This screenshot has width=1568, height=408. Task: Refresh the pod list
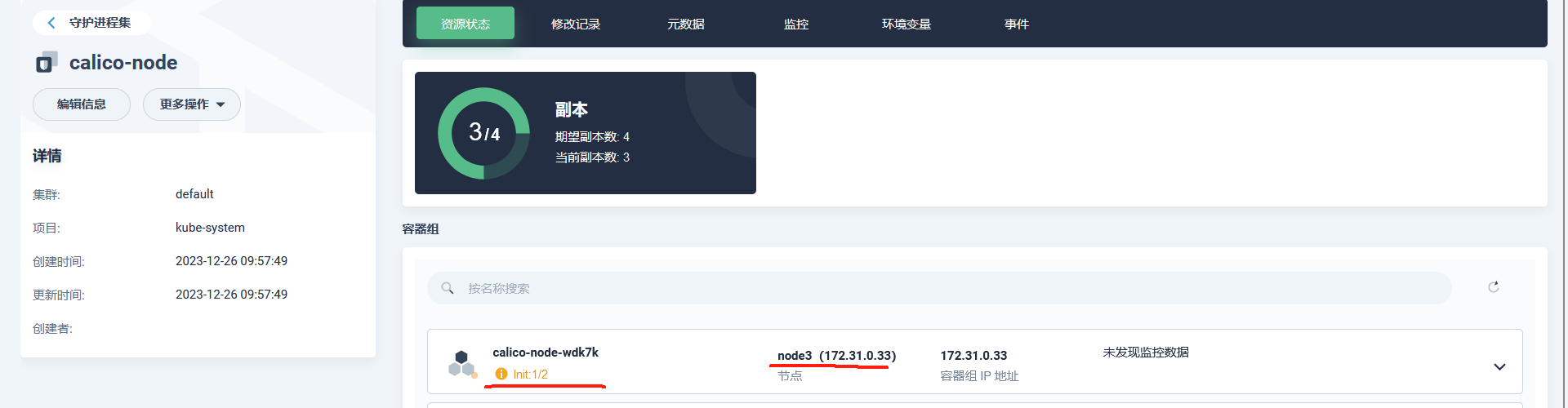[x=1494, y=287]
